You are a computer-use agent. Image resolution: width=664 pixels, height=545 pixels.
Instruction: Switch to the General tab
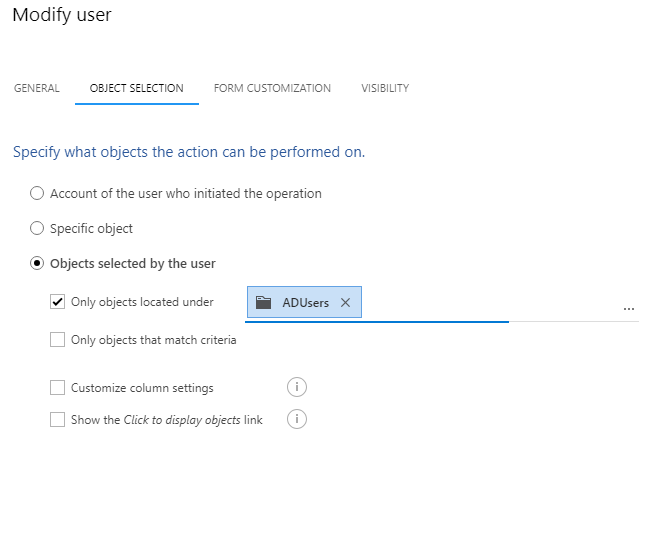[x=37, y=88]
